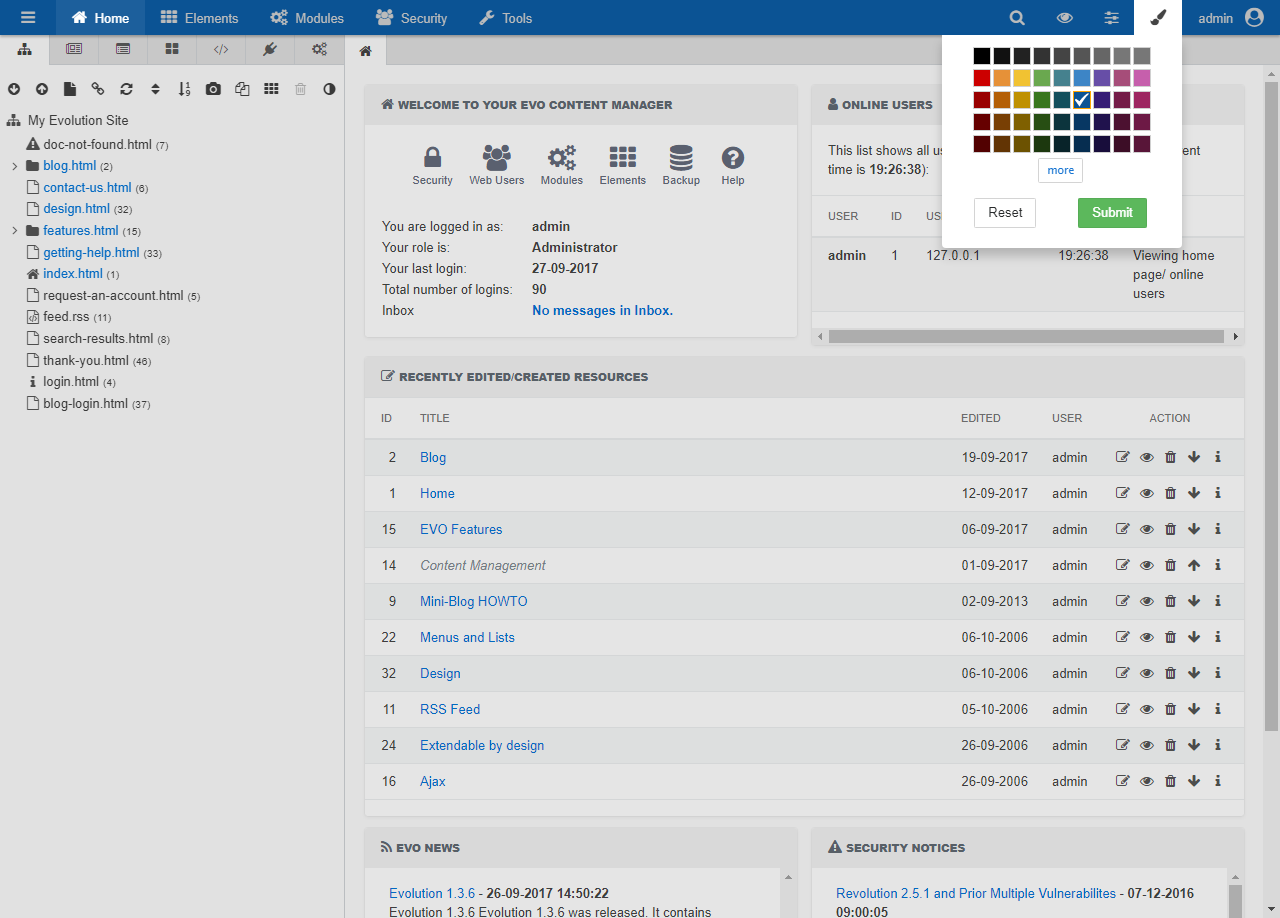Open Backup from the welcome panel

coord(681,163)
